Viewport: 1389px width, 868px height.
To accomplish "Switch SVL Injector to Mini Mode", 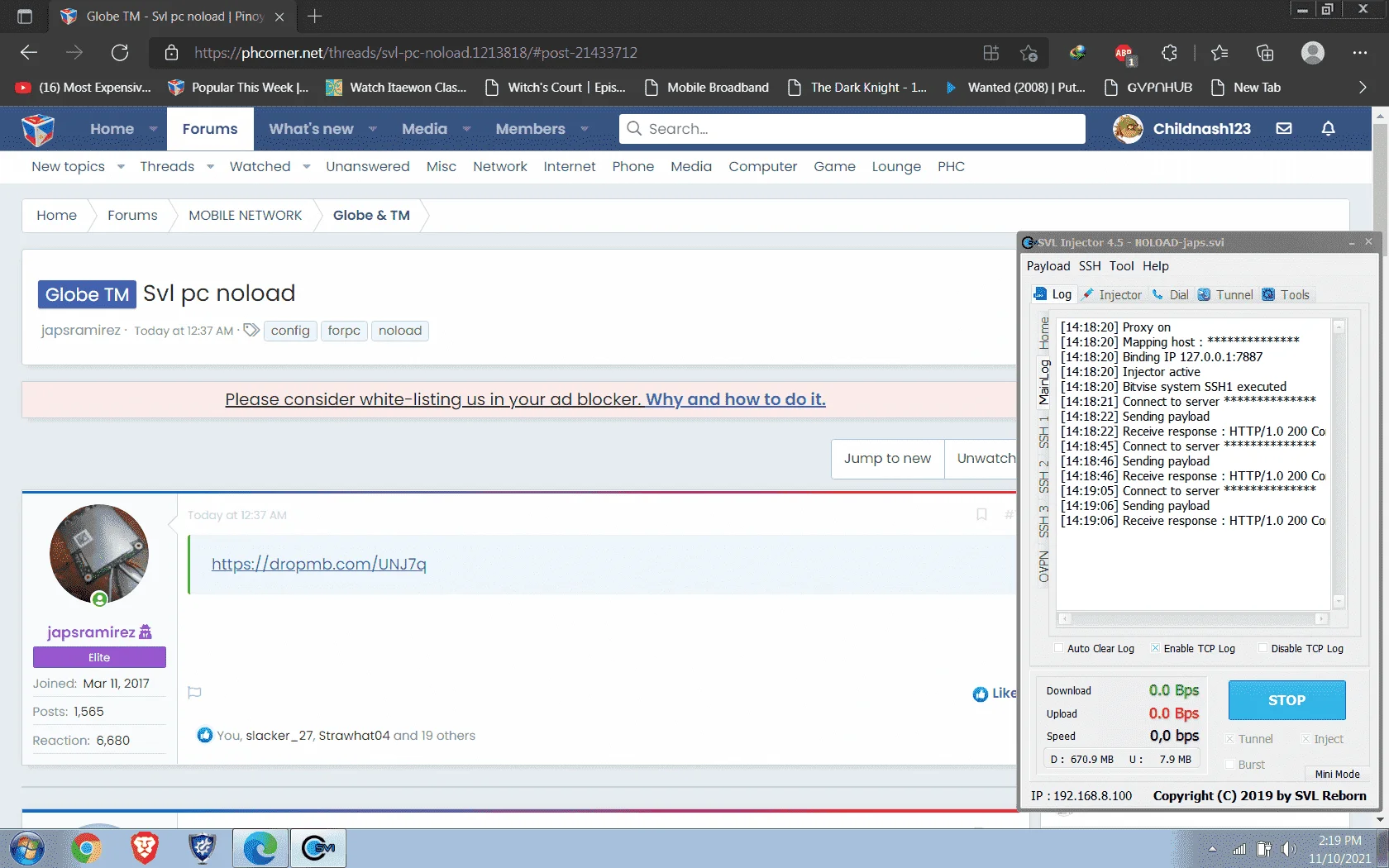I will (x=1337, y=775).
